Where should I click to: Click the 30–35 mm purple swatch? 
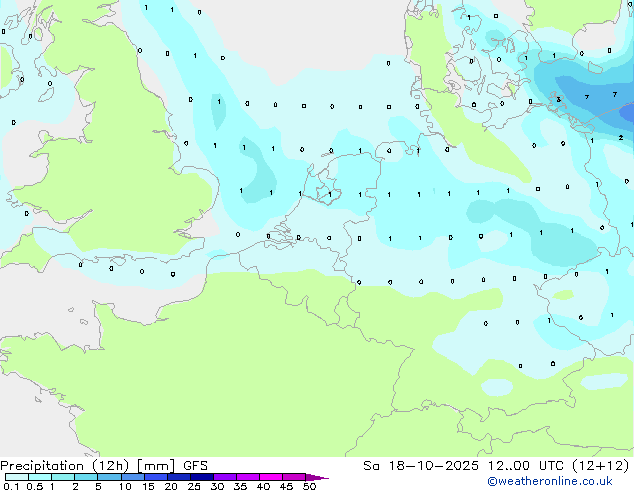pos(224,477)
